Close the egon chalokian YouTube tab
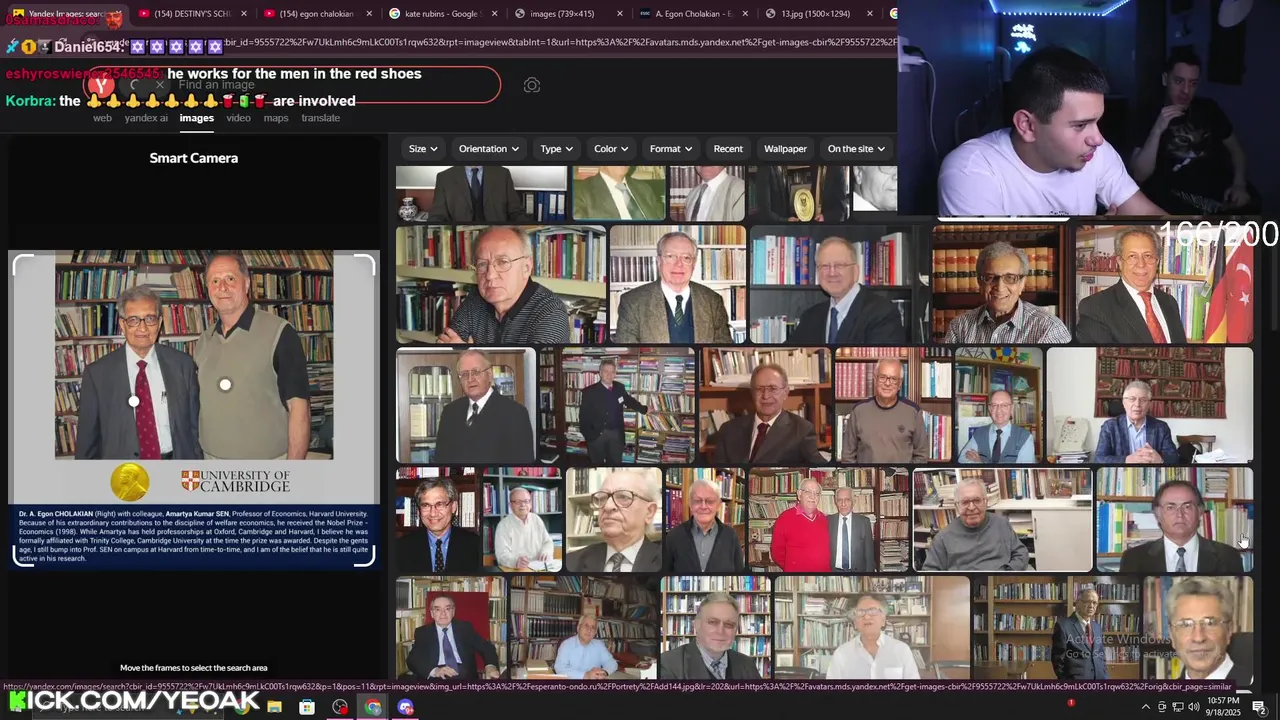Screen dimensions: 1280x720 (369, 14)
